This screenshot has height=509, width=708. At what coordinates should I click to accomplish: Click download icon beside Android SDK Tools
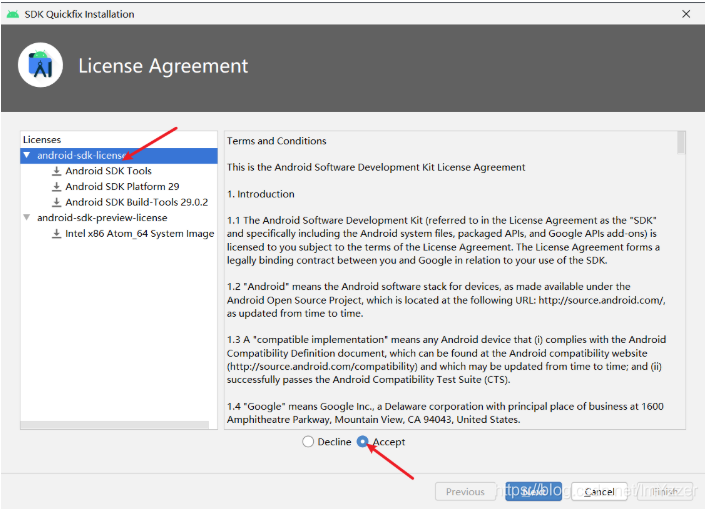[x=56, y=171]
